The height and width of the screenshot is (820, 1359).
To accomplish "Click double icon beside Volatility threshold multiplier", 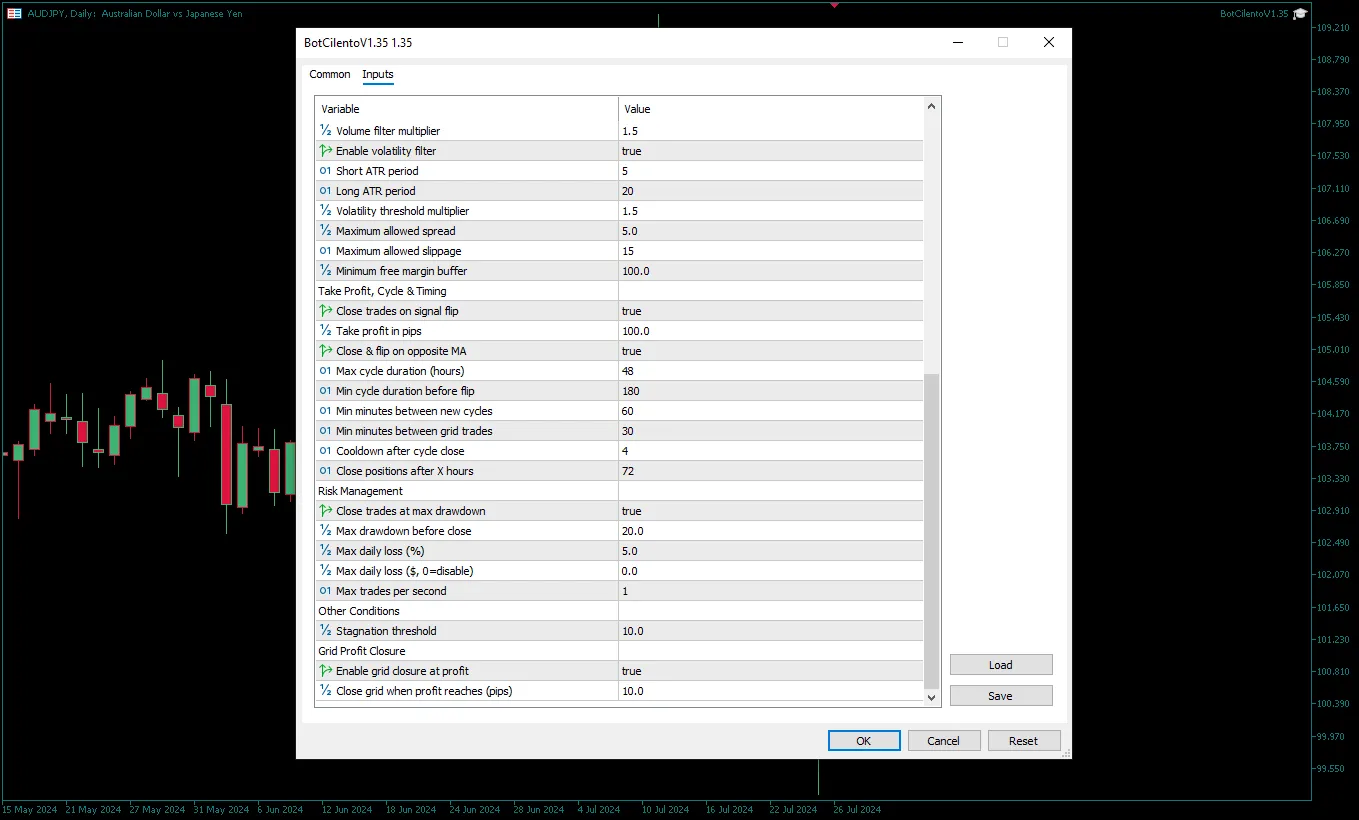I will coord(325,211).
